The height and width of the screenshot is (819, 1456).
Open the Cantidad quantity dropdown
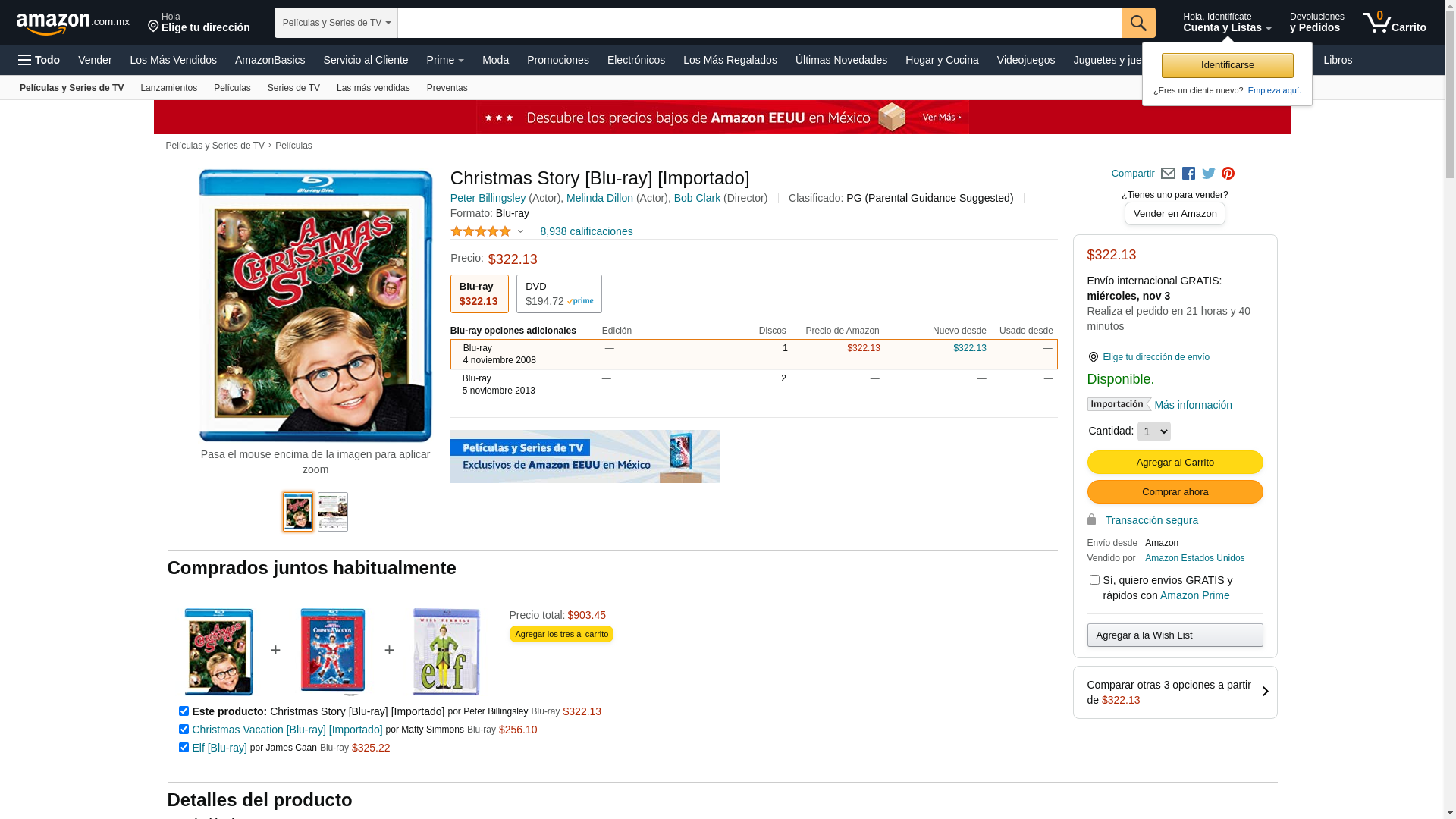click(1153, 431)
